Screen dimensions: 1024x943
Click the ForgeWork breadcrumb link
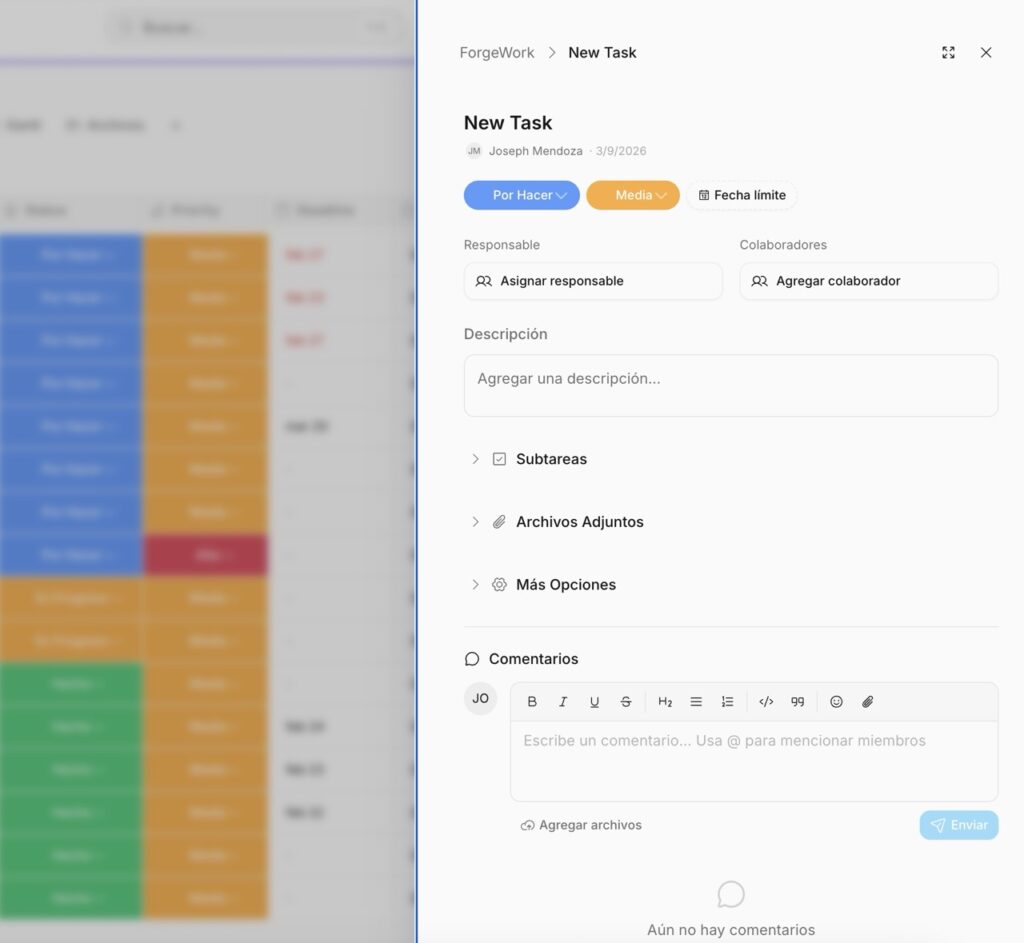point(497,53)
